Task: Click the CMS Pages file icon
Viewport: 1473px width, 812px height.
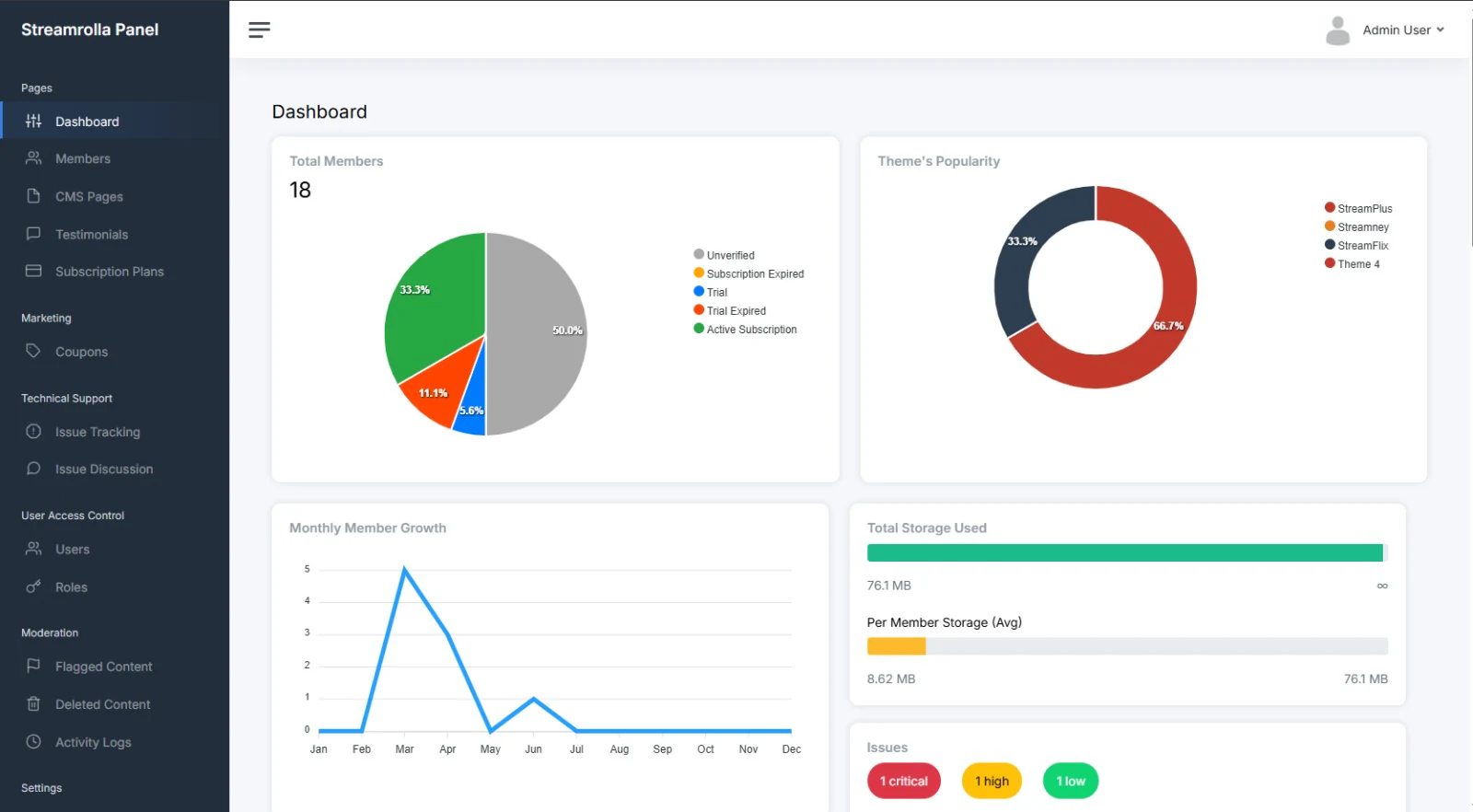Action: [x=34, y=196]
